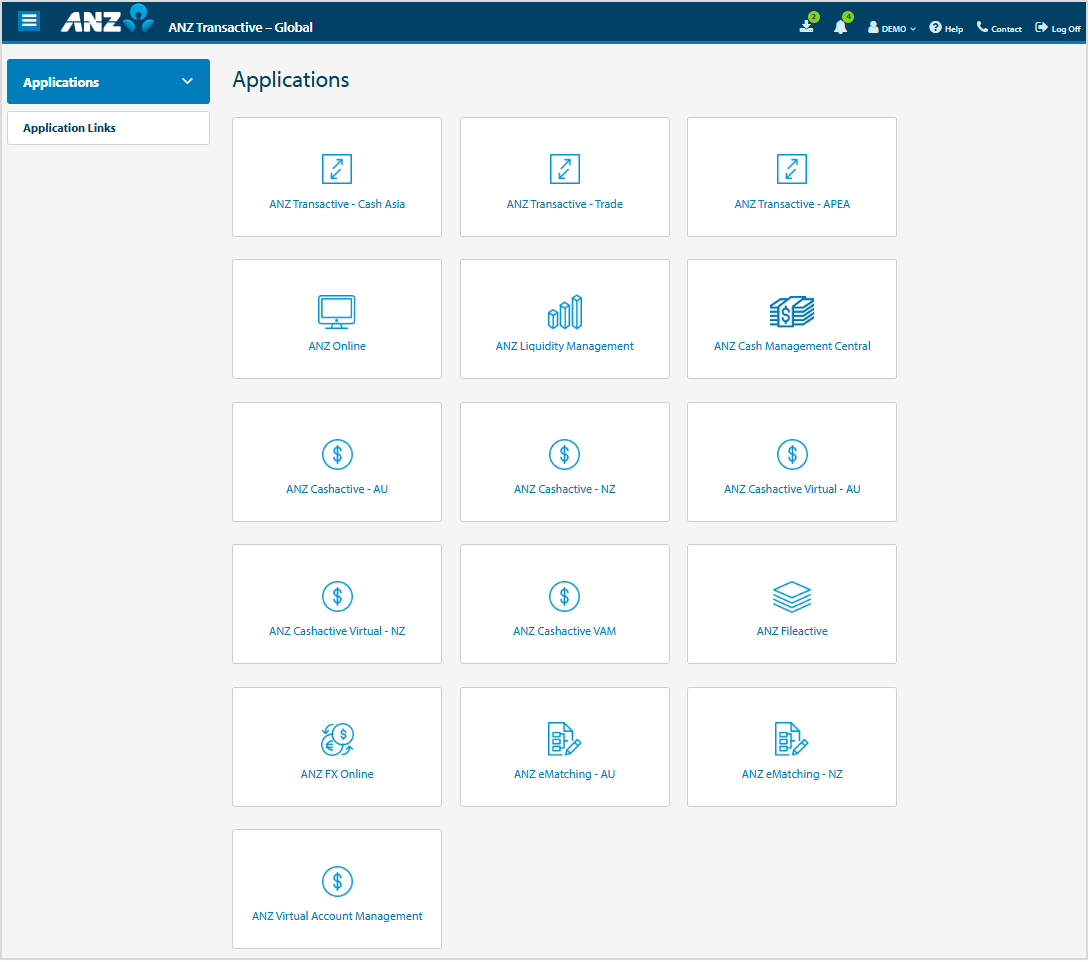Click the downloads icon in header
1090x962 pixels.
click(x=807, y=27)
